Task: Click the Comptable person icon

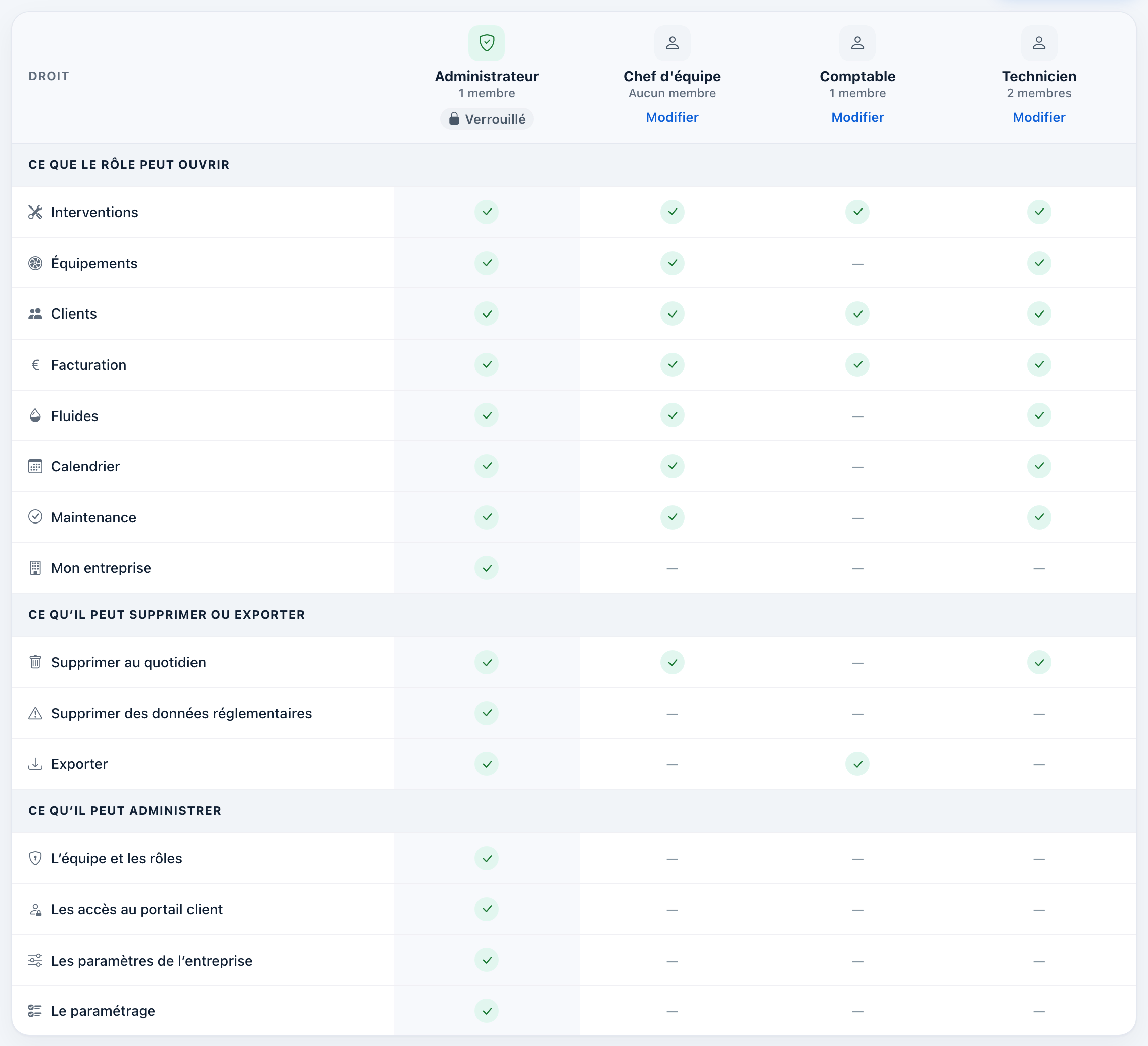Action: pyautogui.click(x=857, y=43)
